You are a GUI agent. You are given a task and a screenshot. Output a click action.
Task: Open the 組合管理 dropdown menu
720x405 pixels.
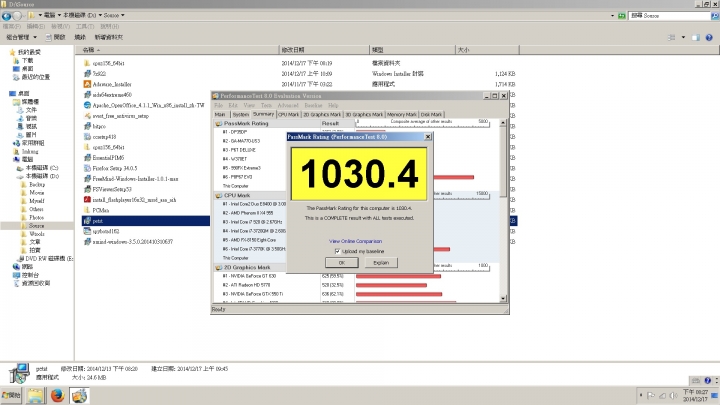coord(22,37)
